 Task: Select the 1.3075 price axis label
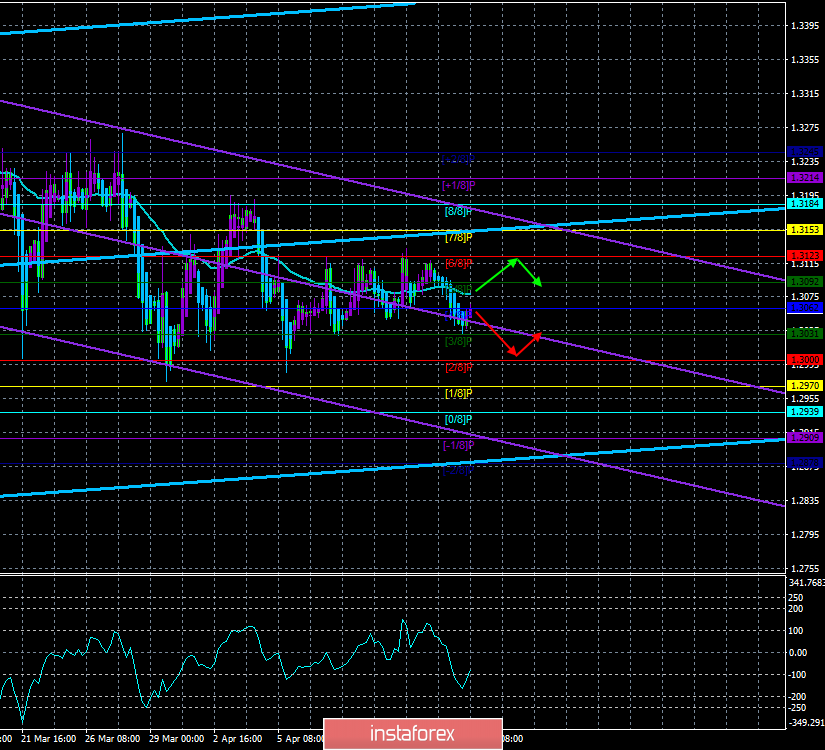tap(805, 297)
